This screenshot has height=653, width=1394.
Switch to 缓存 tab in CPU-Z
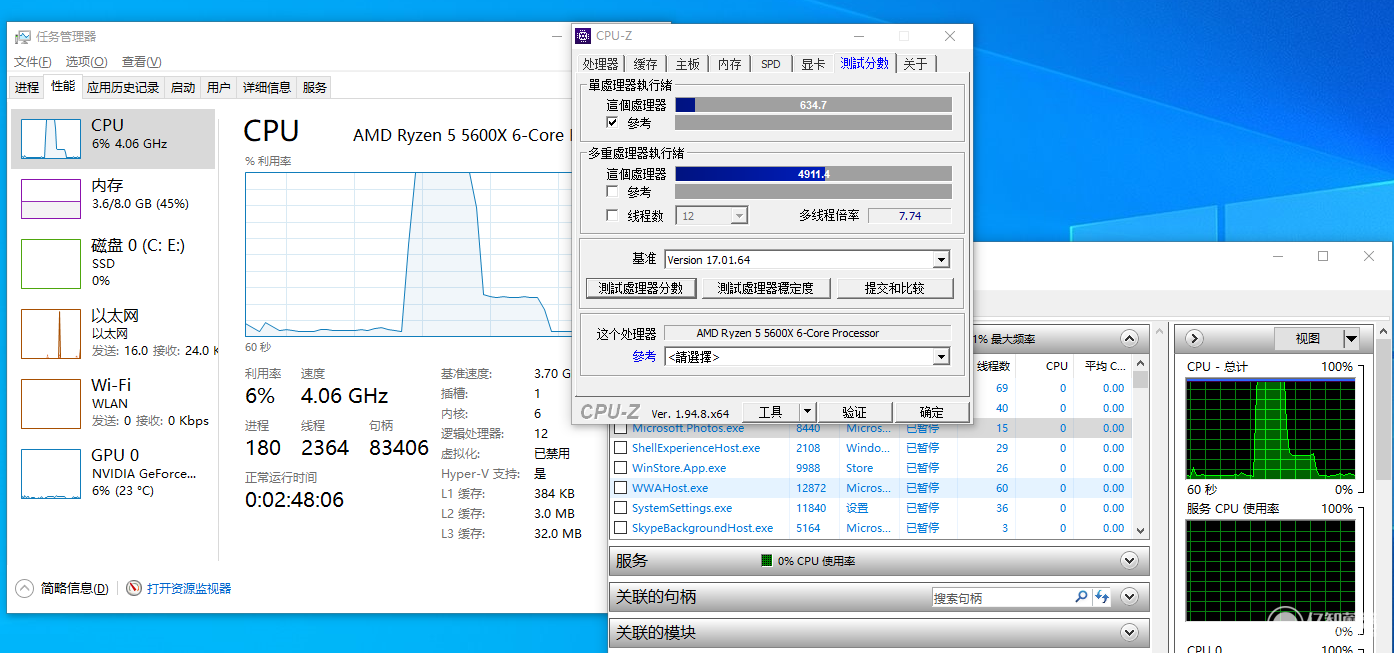(x=646, y=64)
